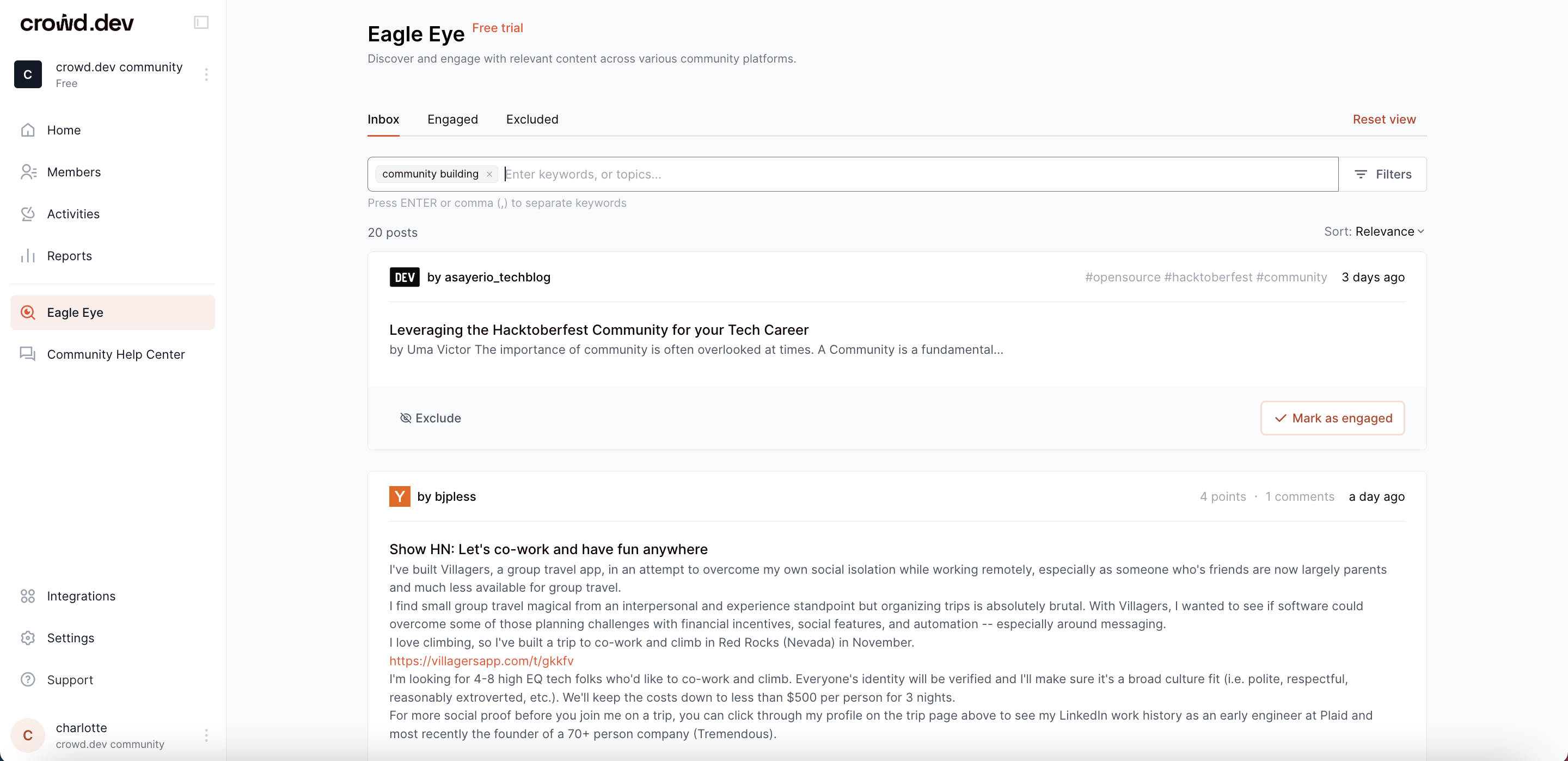Screen dimensions: 1568x761
Task: Collapse the sidebar with the panel icon
Action: tap(201, 22)
